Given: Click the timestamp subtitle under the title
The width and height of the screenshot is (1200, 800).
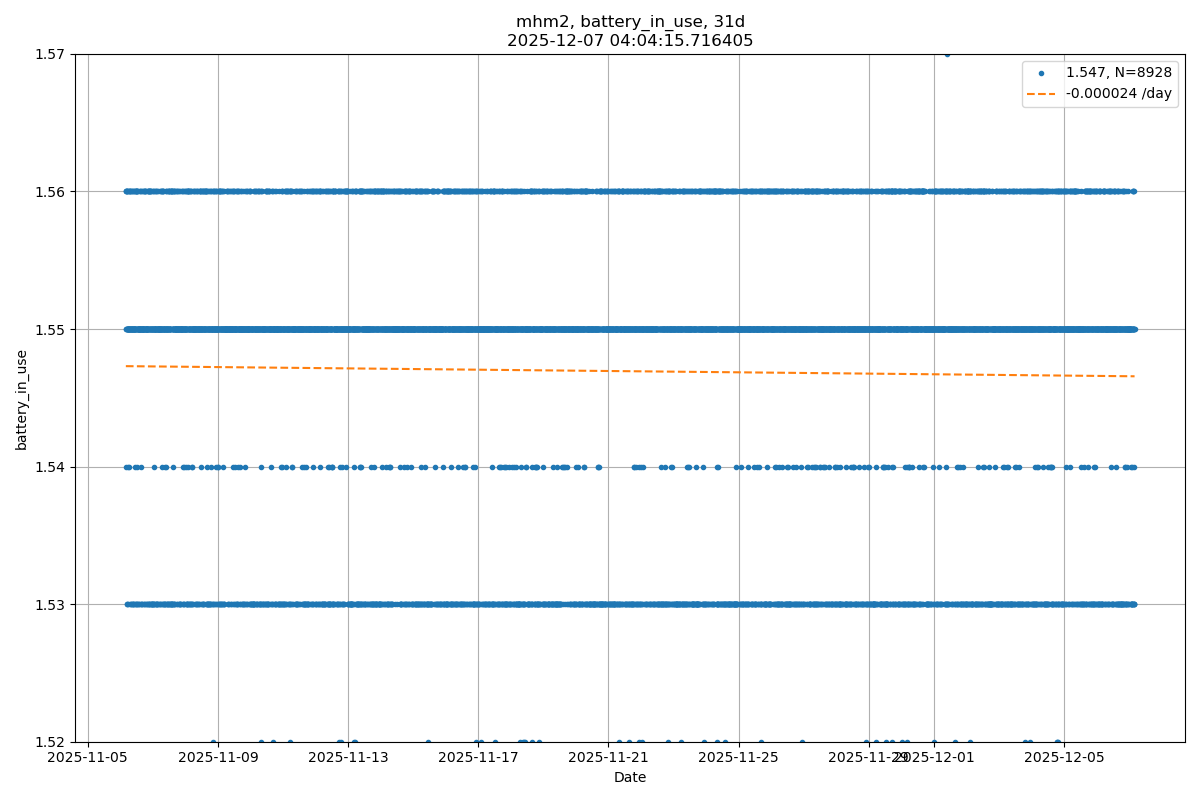Looking at the screenshot, I should [x=630, y=41].
